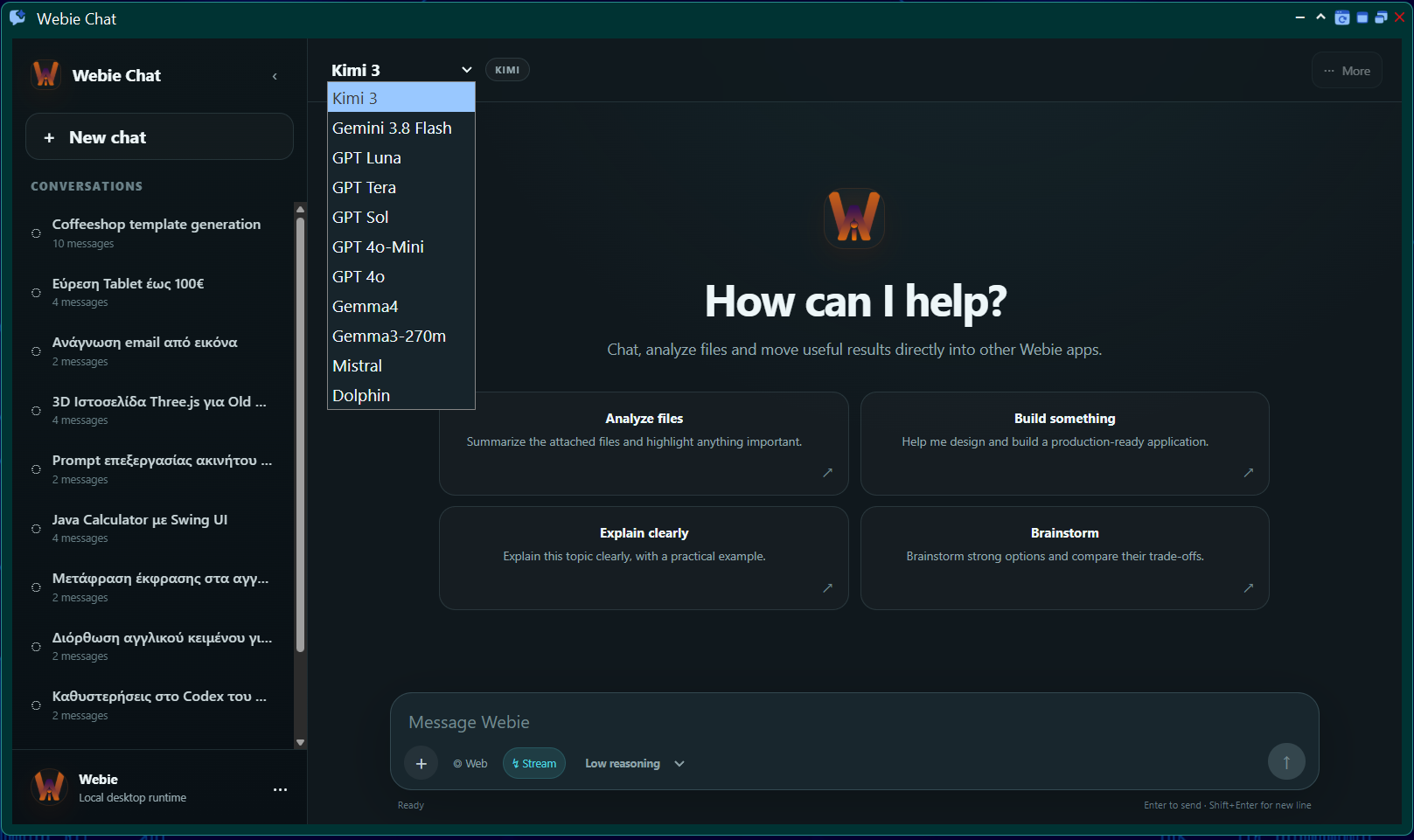This screenshot has width=1414, height=840.
Task: Pick Gemma4 from the model list
Action: click(401, 306)
